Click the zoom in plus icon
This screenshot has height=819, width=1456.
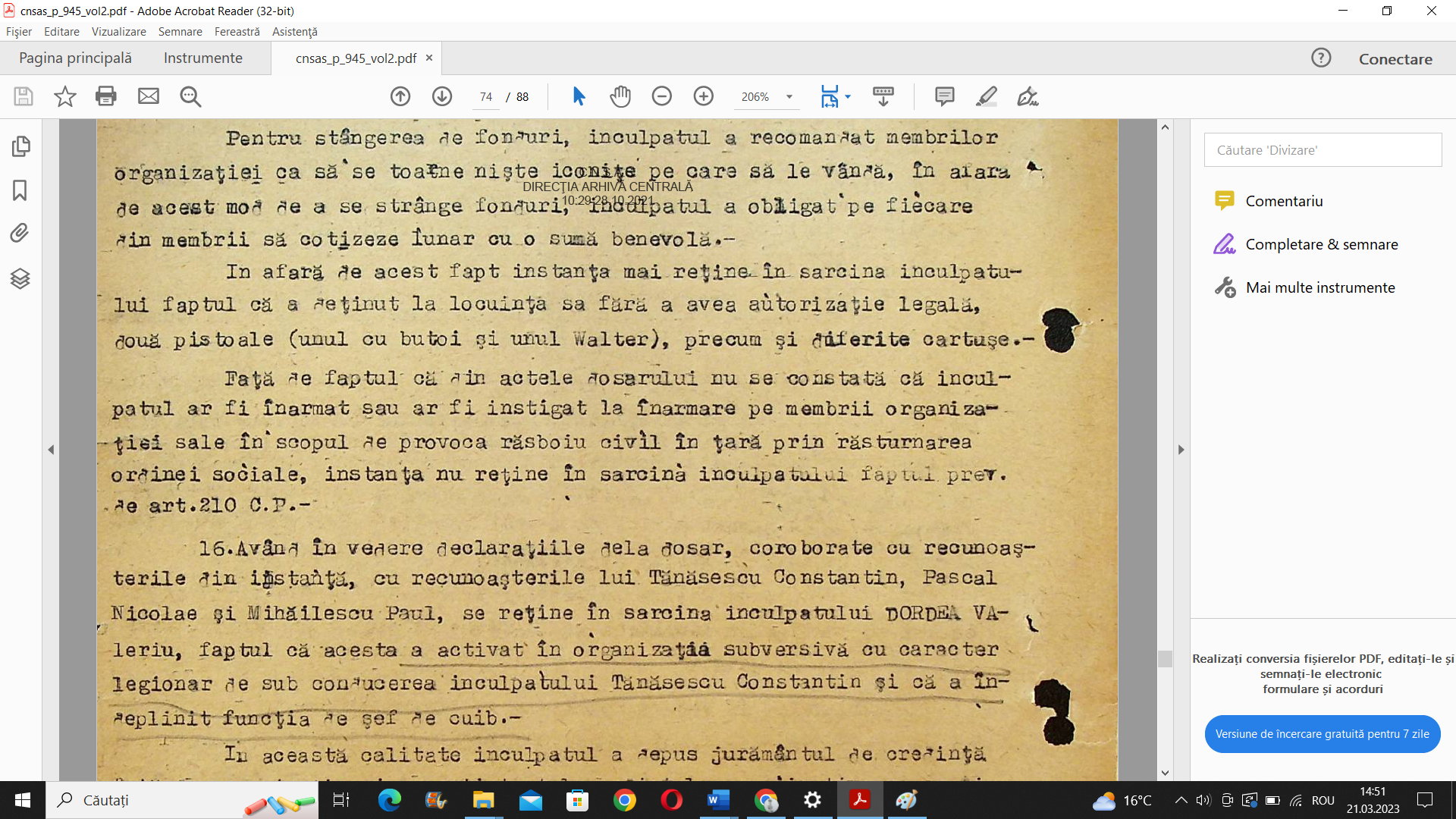(x=704, y=96)
